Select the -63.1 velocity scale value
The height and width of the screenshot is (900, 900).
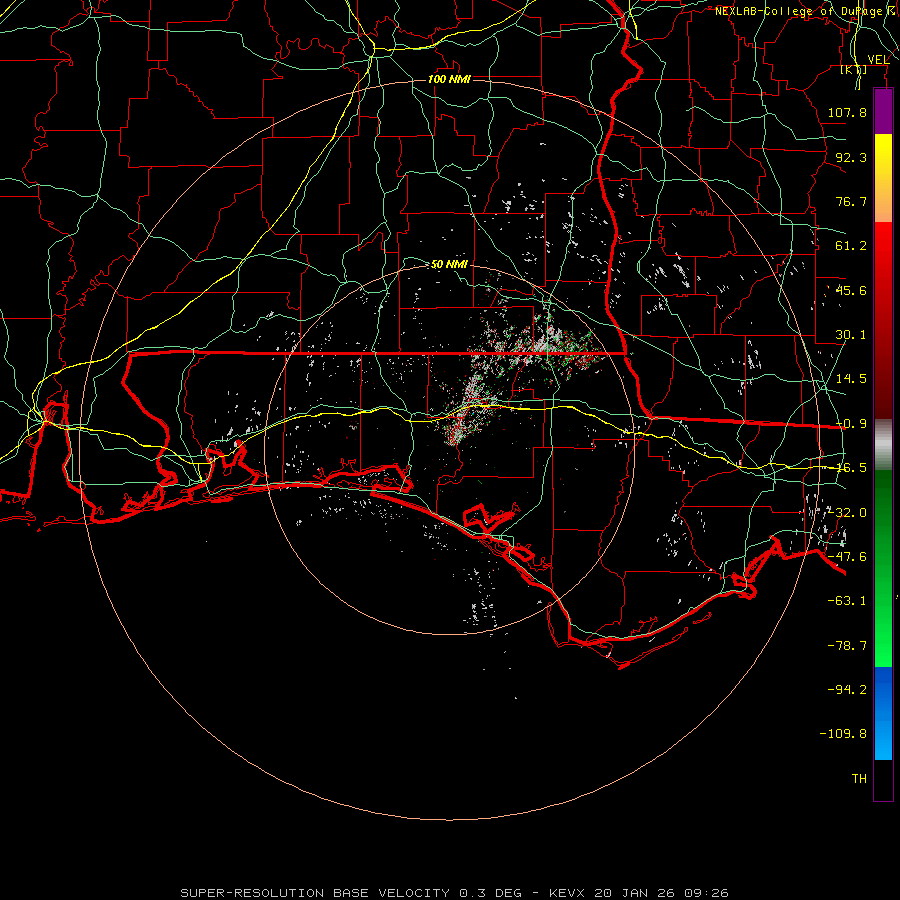847,601
